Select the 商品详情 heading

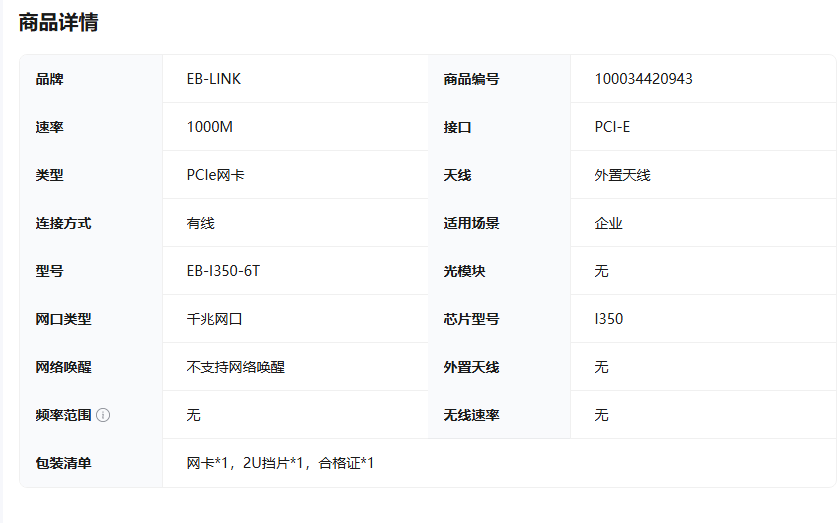point(58,22)
